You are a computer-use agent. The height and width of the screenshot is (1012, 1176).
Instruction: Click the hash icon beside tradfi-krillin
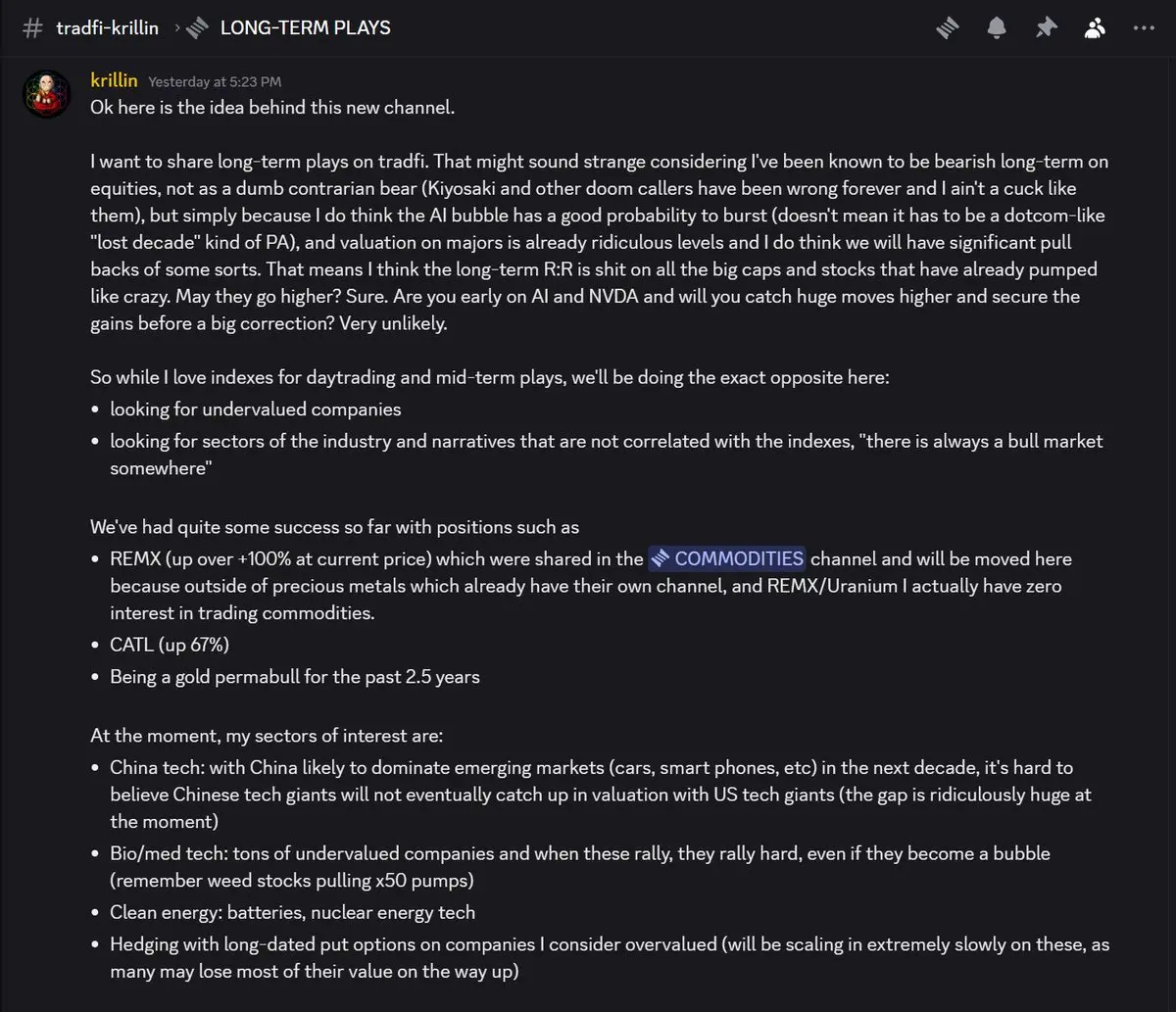[32, 27]
